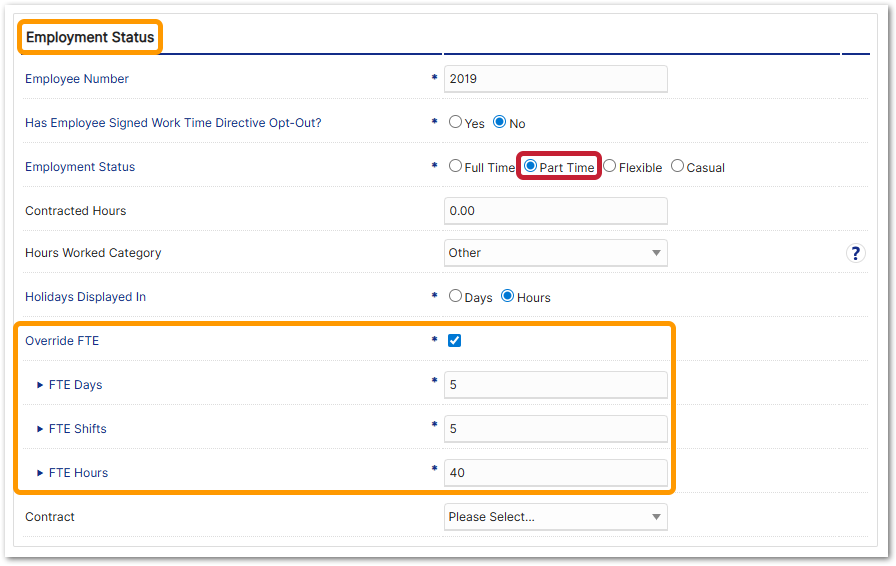Open the Hours Worked Category dropdown
The height and width of the screenshot is (566, 896).
click(x=555, y=253)
